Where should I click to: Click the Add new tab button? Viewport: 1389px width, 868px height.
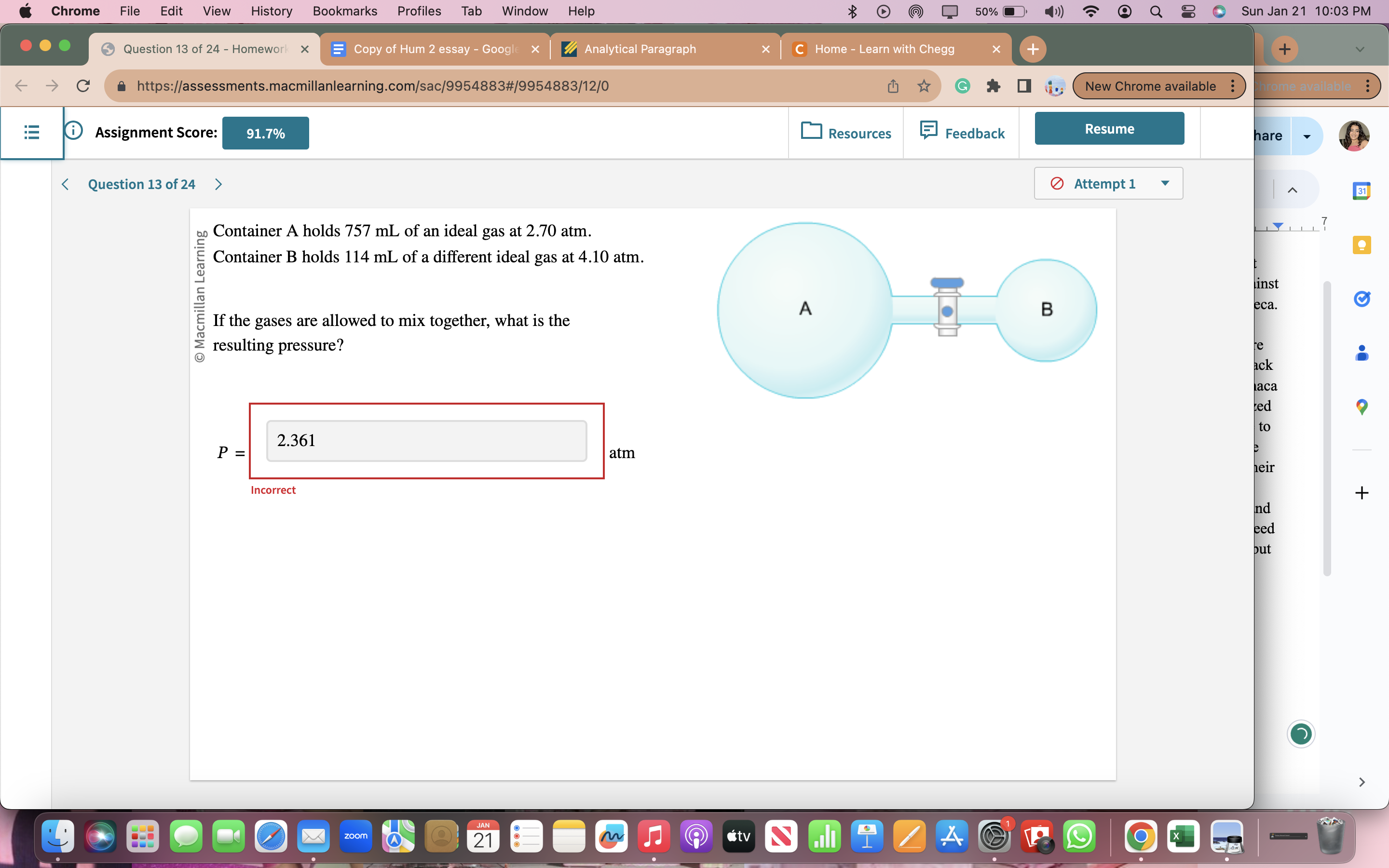1033,49
